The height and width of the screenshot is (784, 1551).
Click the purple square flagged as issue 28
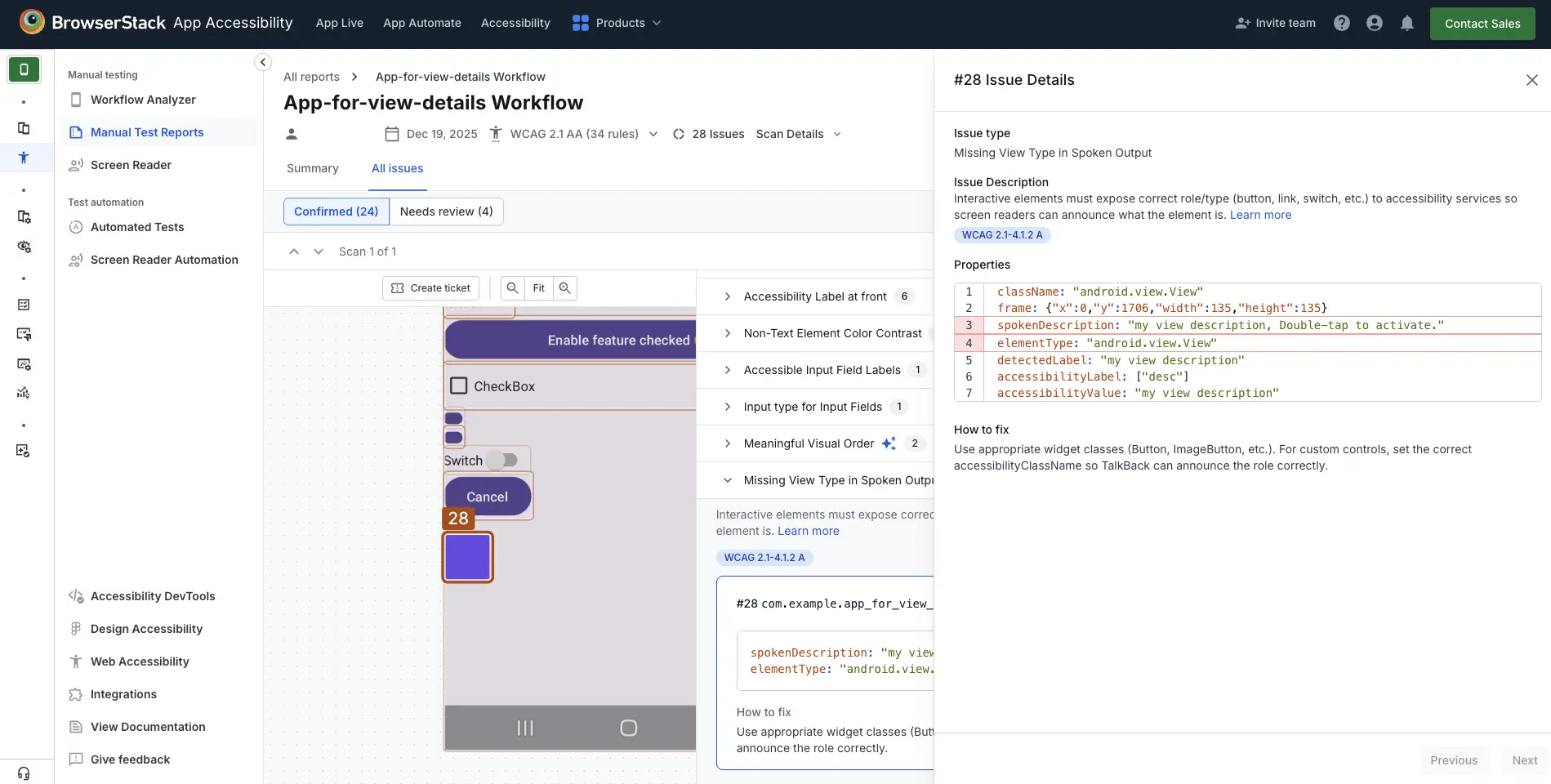(468, 557)
